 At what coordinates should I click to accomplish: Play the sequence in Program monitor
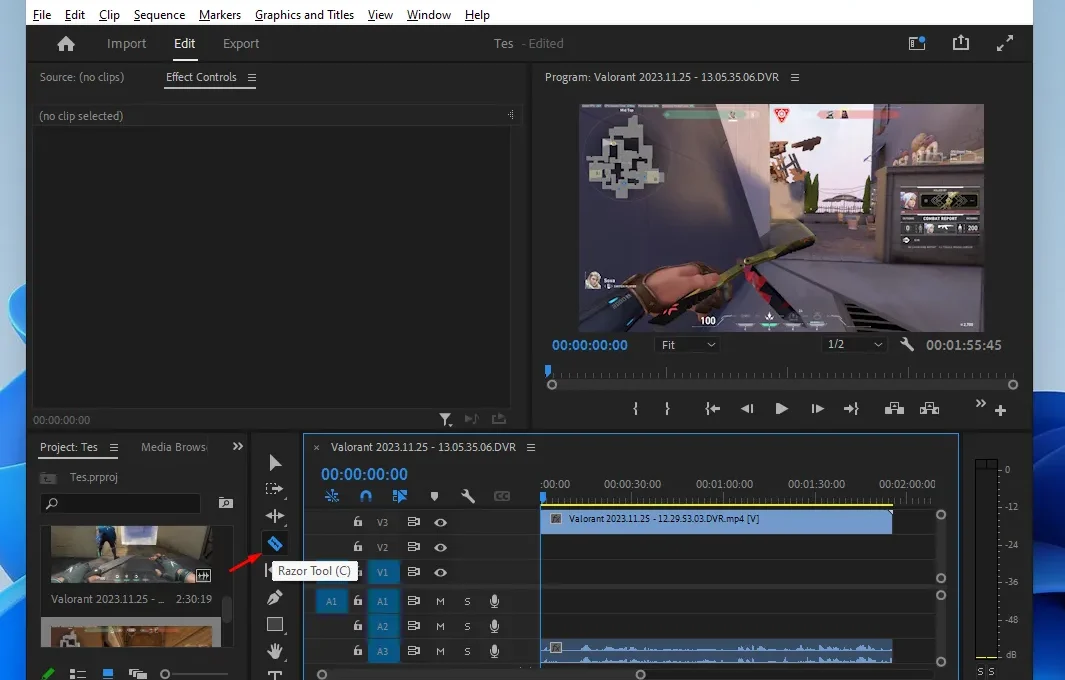[782, 408]
